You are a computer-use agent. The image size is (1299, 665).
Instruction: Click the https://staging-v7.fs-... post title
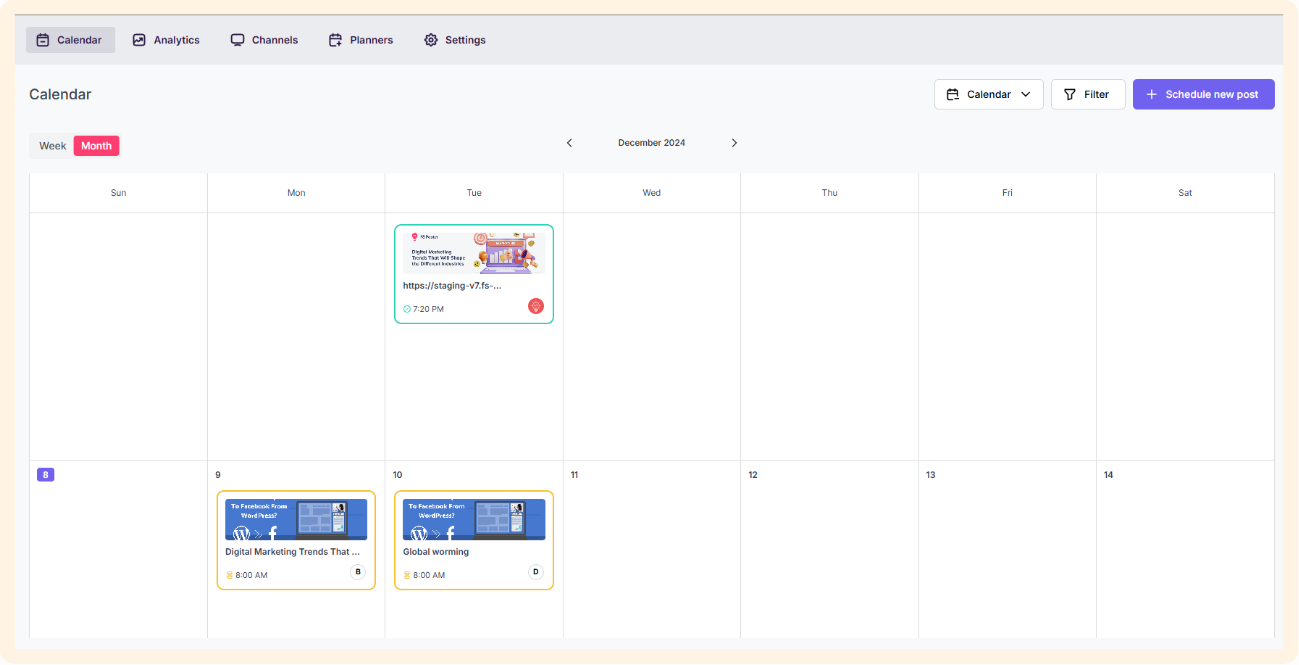click(452, 285)
